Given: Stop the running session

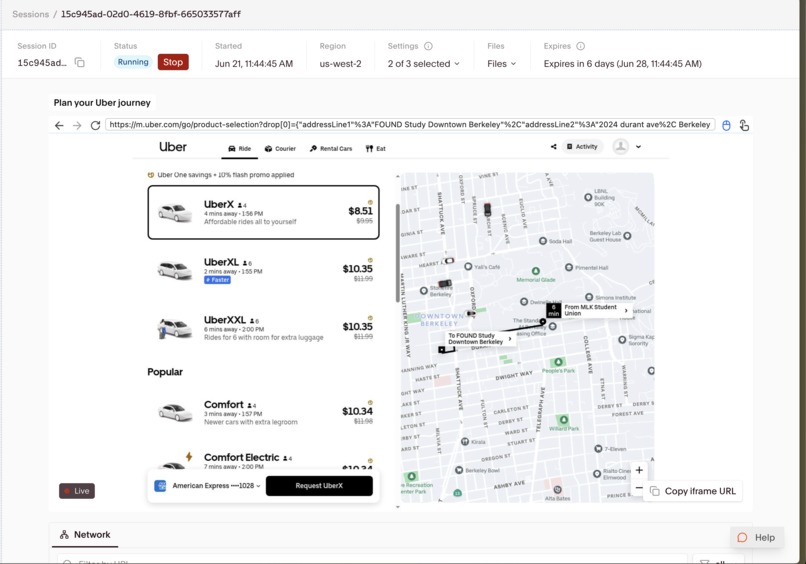Looking at the screenshot, I should pyautogui.click(x=173, y=62).
